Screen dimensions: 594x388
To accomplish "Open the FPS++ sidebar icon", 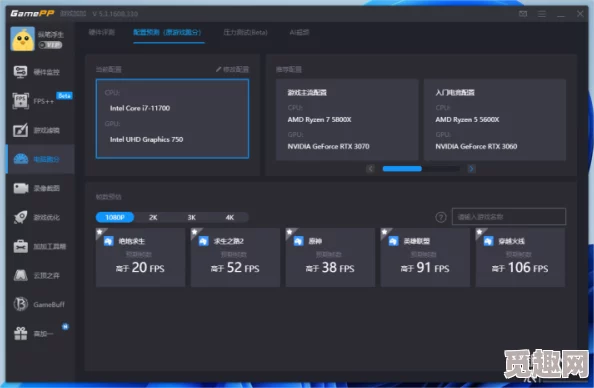I will pos(20,101).
